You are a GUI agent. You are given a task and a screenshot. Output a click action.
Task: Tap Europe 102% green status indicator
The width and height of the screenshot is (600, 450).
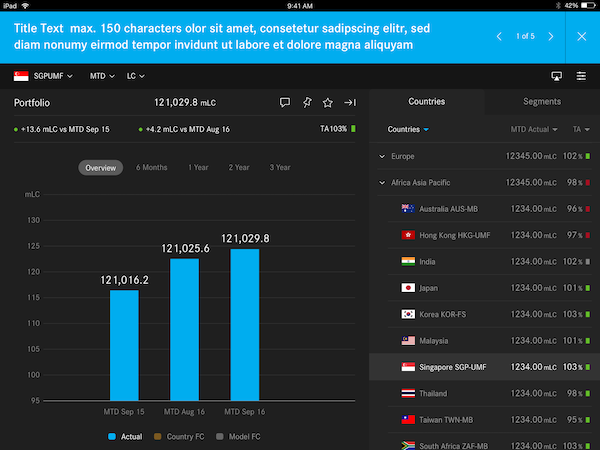coord(588,156)
